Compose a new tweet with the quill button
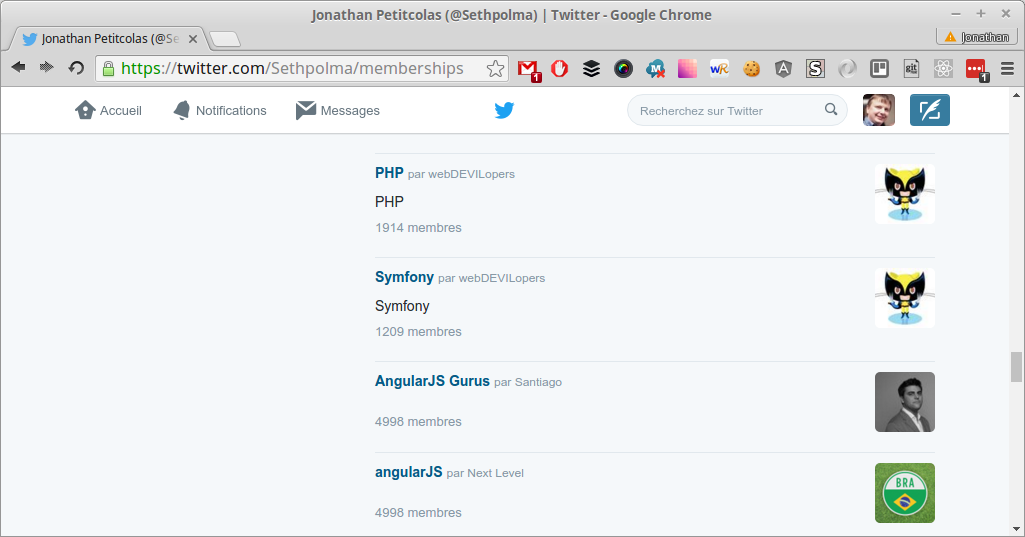The image size is (1025, 537). coord(930,110)
